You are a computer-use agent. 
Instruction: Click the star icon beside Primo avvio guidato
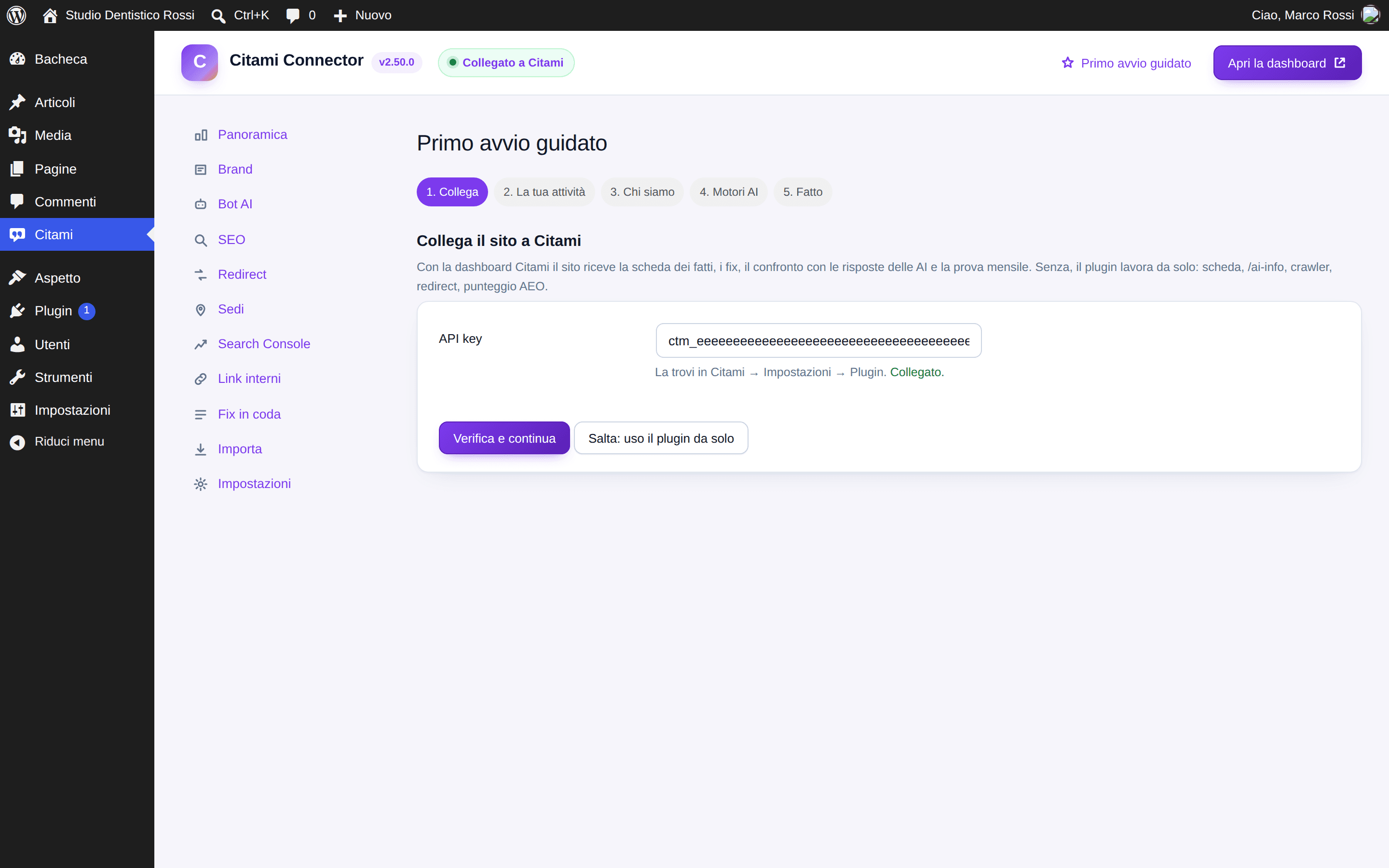coord(1067,63)
